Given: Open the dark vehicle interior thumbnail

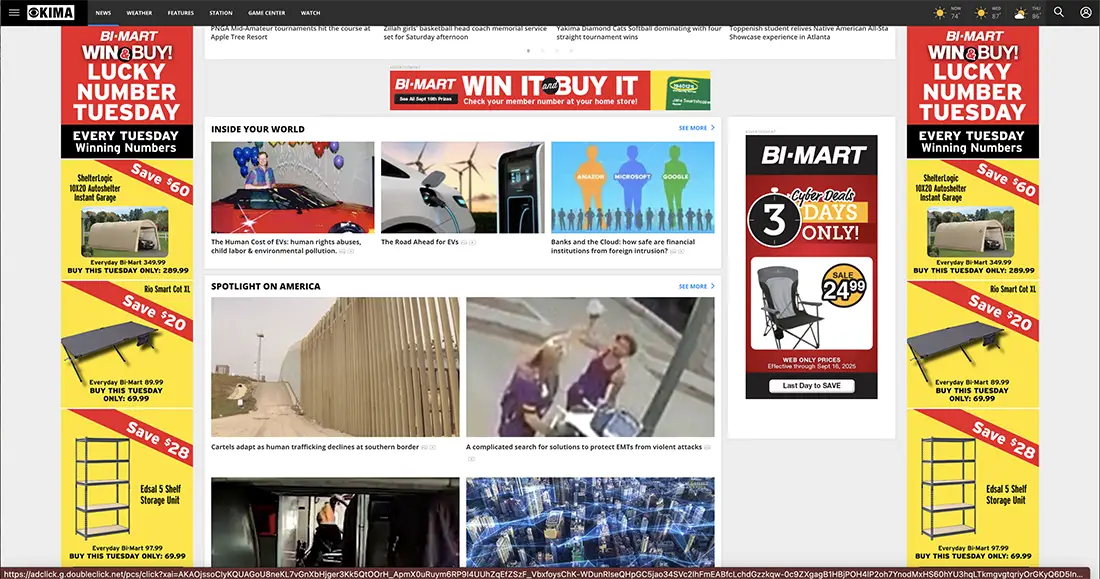Looking at the screenshot, I should tap(335, 522).
